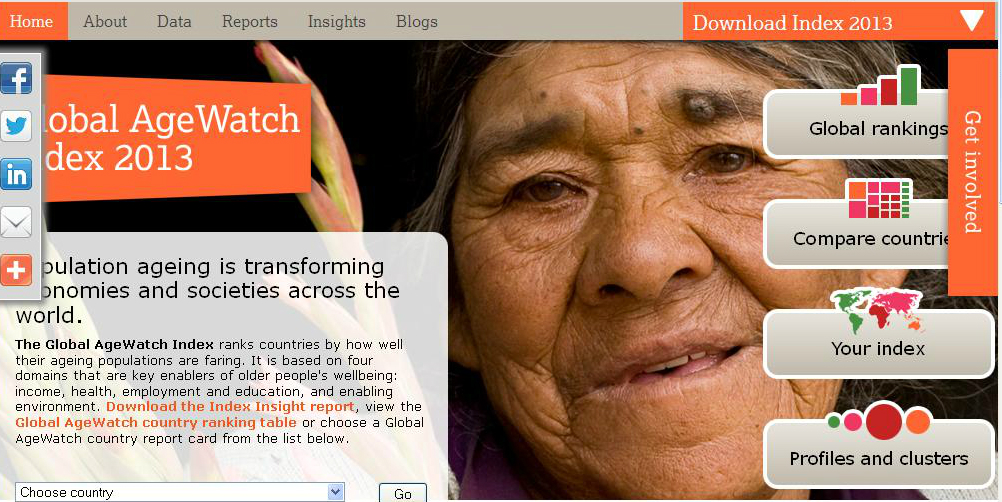Open more sharing options with the orange plus

coord(16,270)
